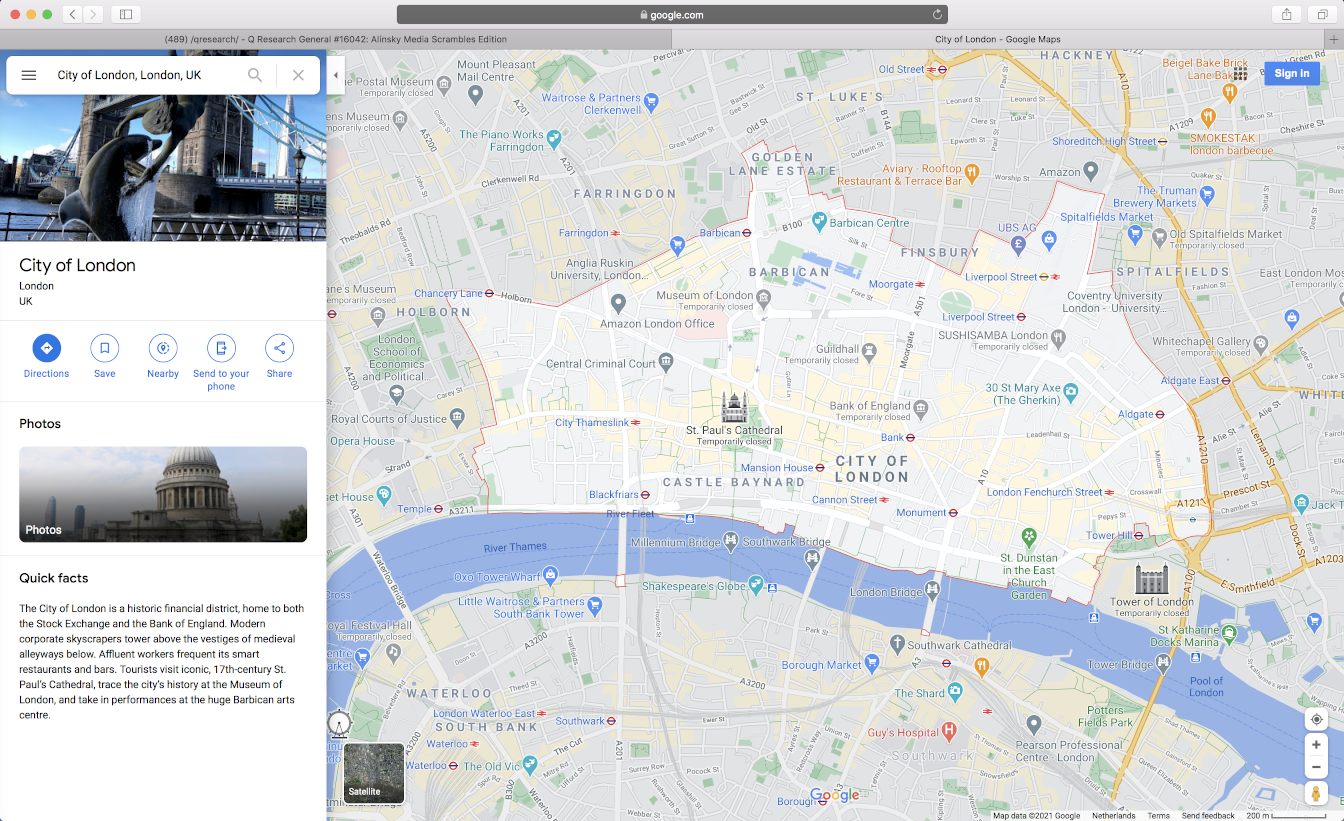1344x821 pixels.
Task: Select Borough Market shopping pin
Action: click(x=870, y=663)
